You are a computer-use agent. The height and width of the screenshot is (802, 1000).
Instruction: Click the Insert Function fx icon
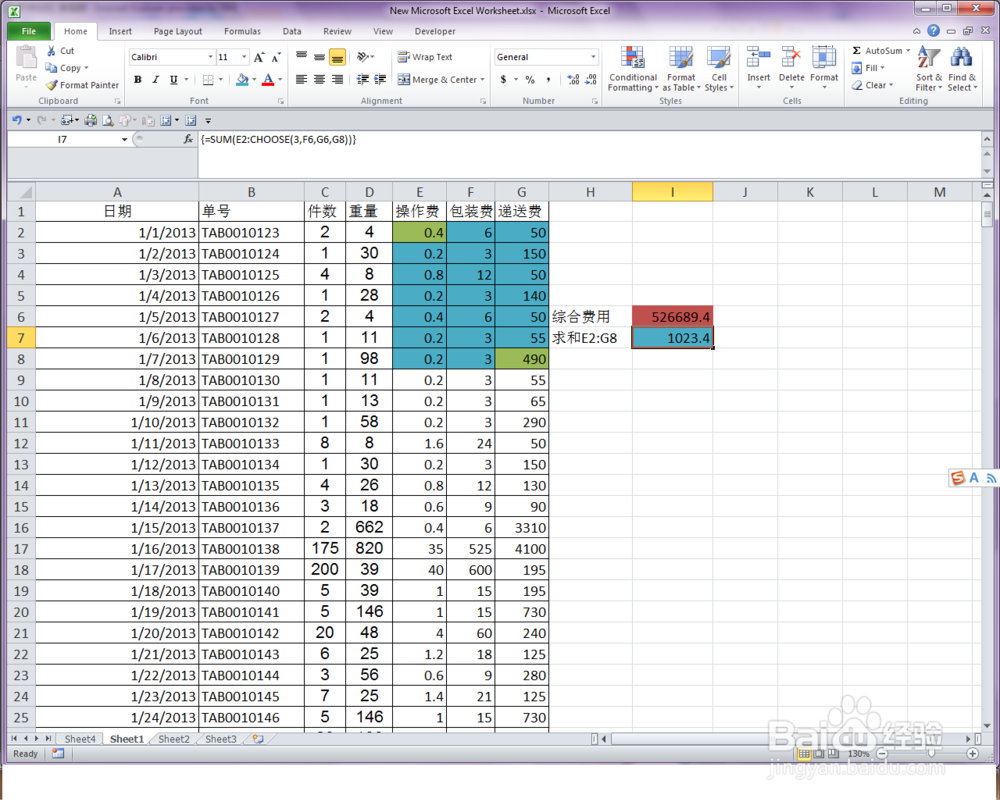tap(188, 139)
